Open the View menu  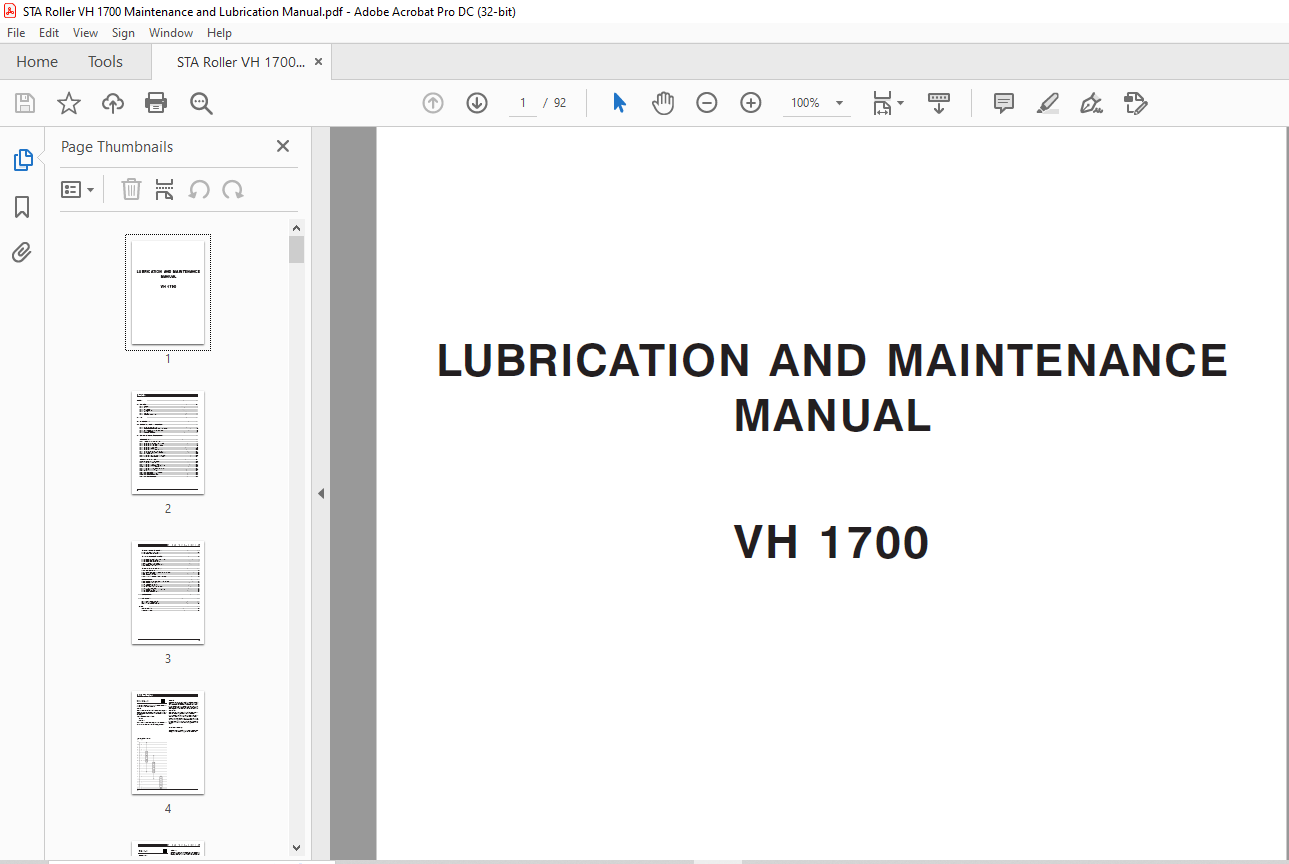pos(85,33)
